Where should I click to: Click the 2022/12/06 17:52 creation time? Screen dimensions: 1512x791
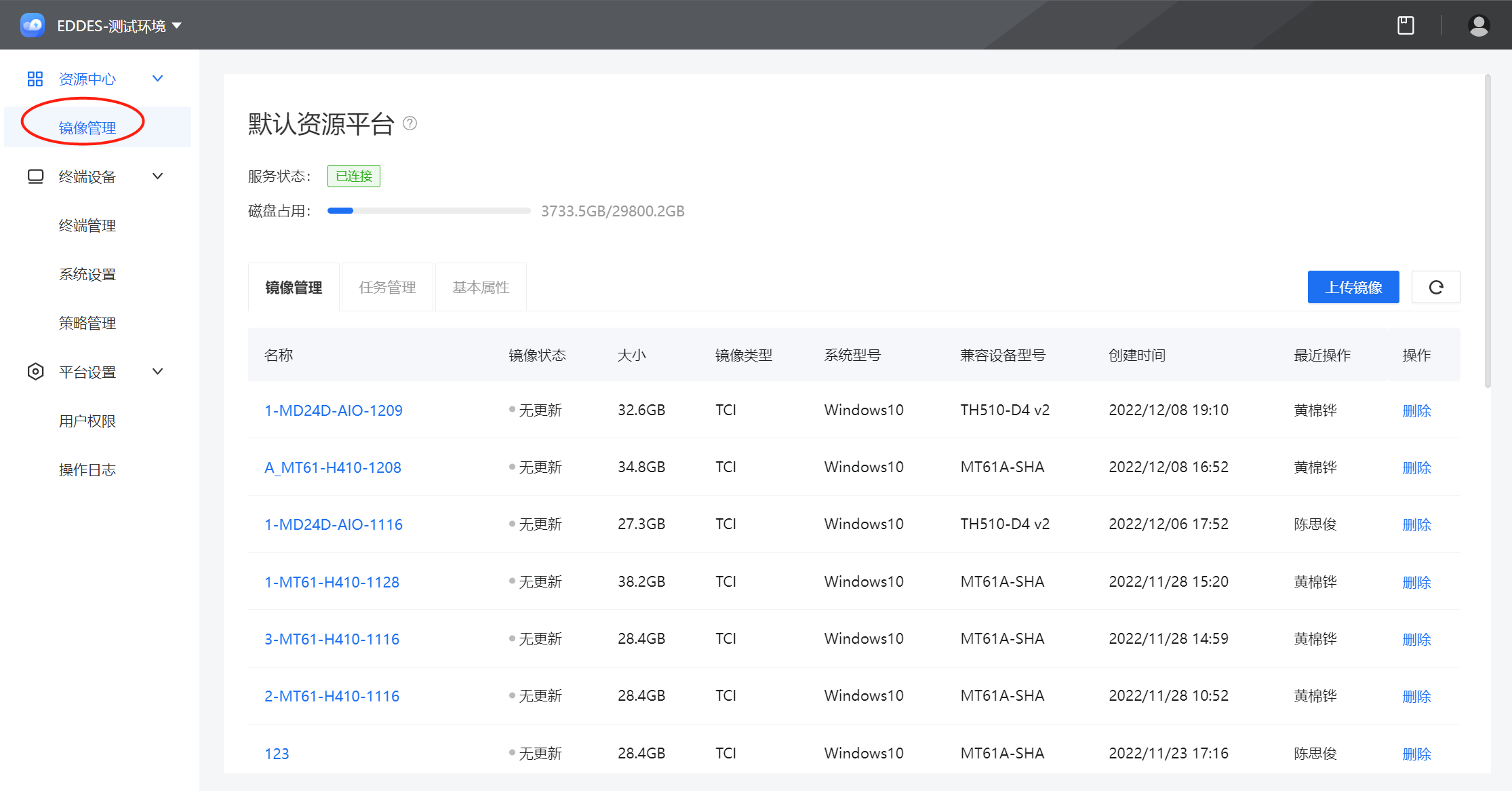point(1168,524)
